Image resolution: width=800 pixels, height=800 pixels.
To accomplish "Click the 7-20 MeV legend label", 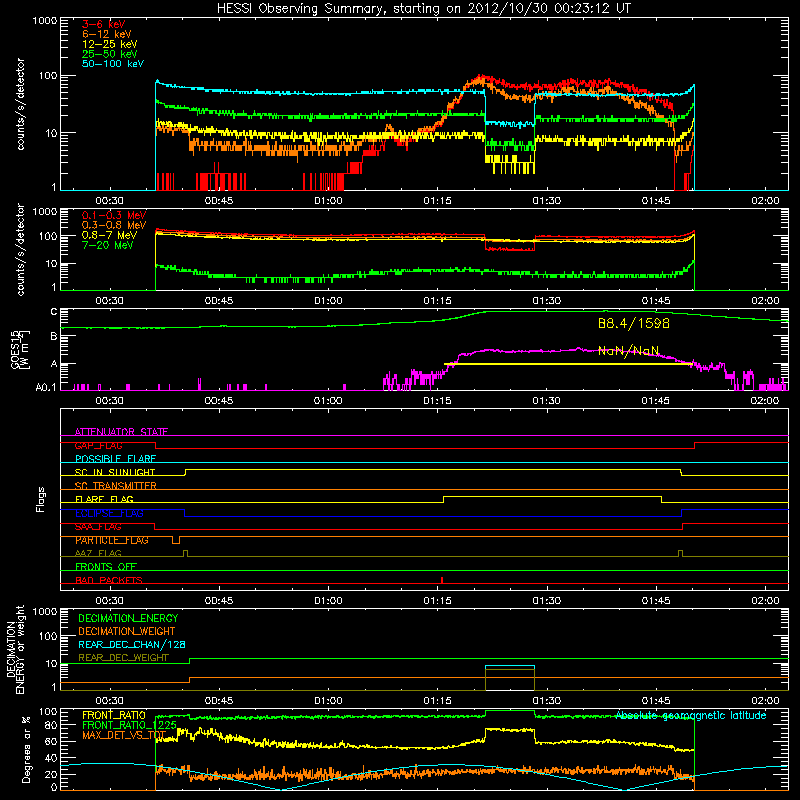I will point(107,245).
